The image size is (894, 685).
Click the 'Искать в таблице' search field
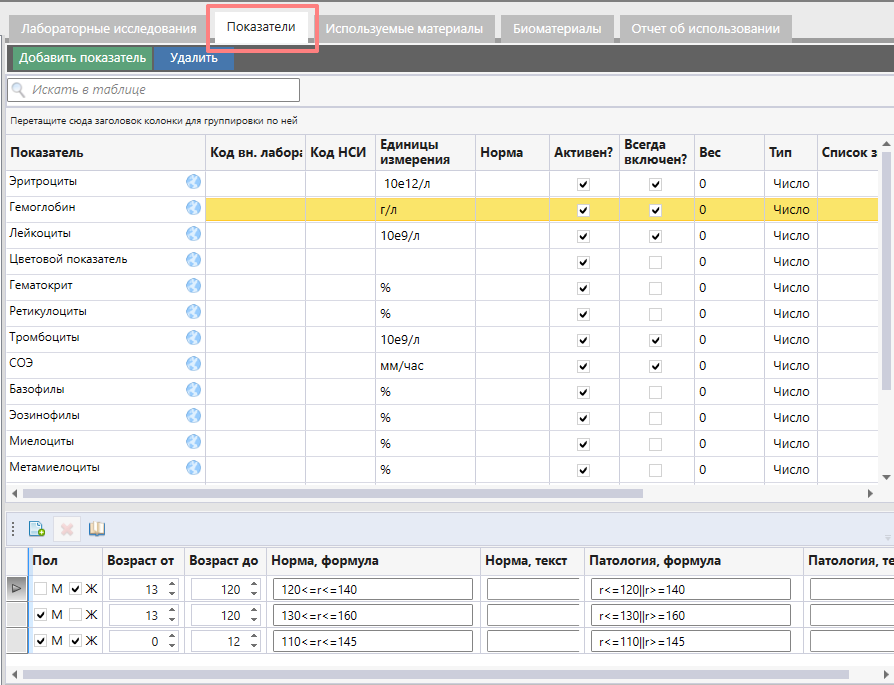pos(160,90)
